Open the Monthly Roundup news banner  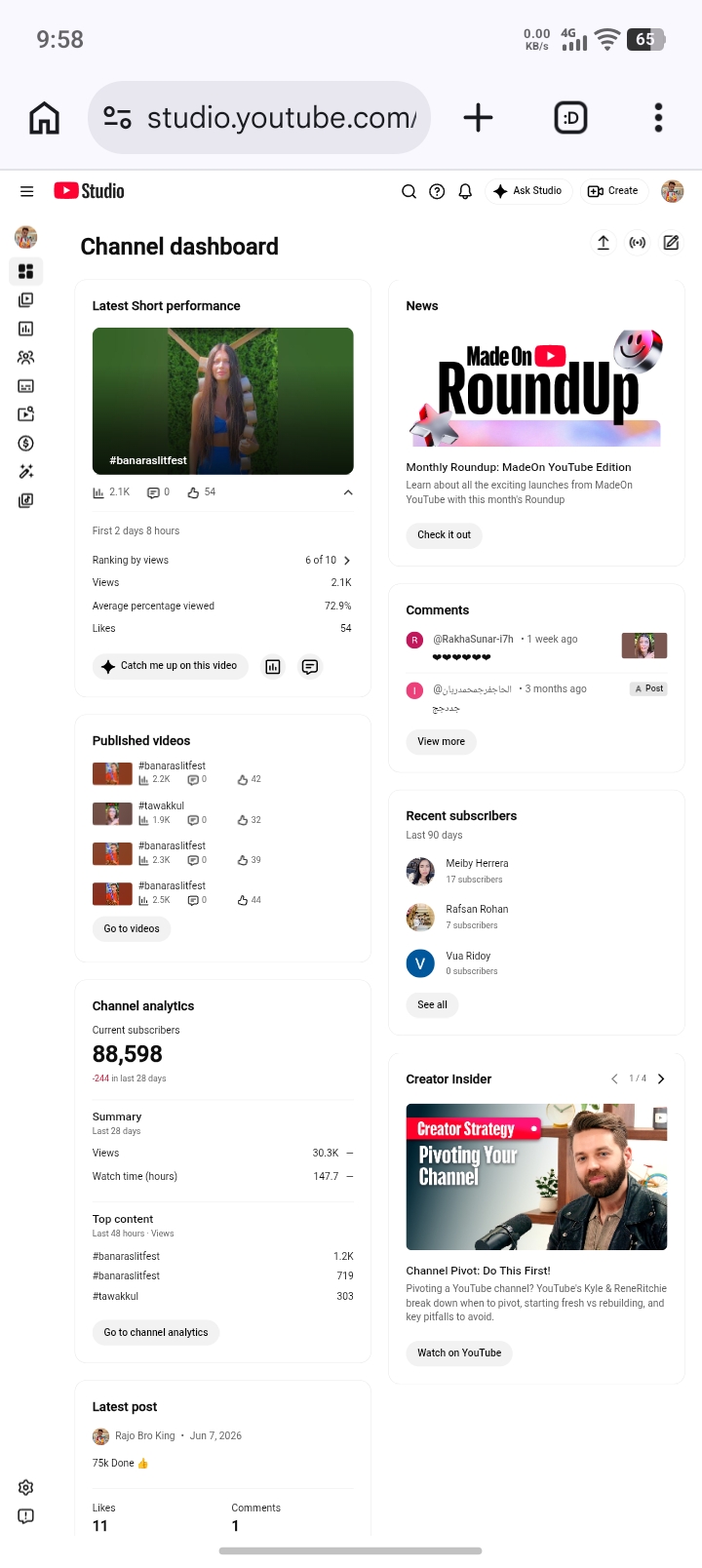coord(536,388)
